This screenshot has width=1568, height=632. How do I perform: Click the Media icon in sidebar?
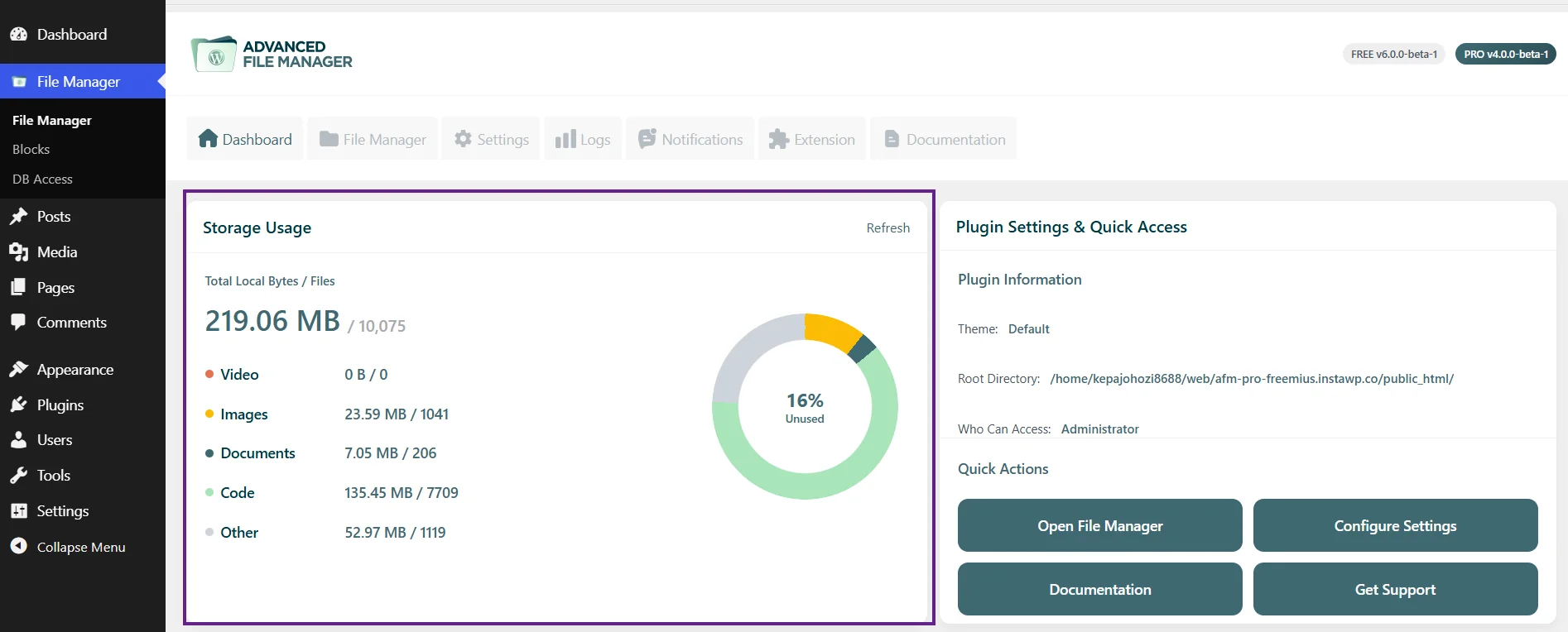pyautogui.click(x=18, y=252)
